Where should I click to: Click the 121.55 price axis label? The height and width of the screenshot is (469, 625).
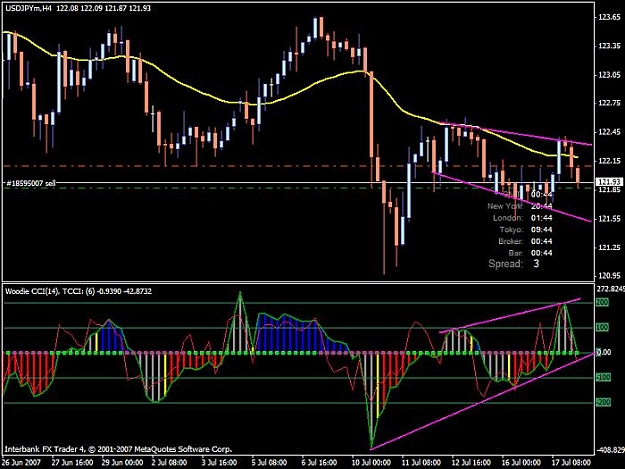[x=609, y=219]
